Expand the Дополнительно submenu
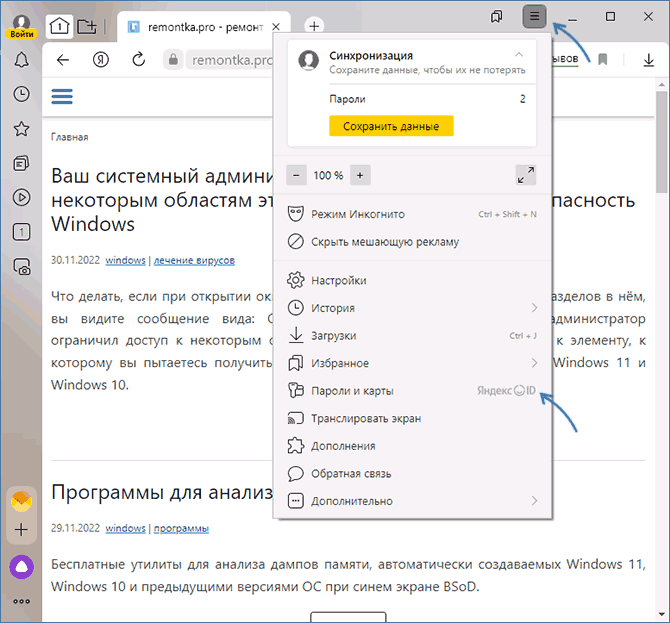This screenshot has width=670, height=623. tap(412, 501)
